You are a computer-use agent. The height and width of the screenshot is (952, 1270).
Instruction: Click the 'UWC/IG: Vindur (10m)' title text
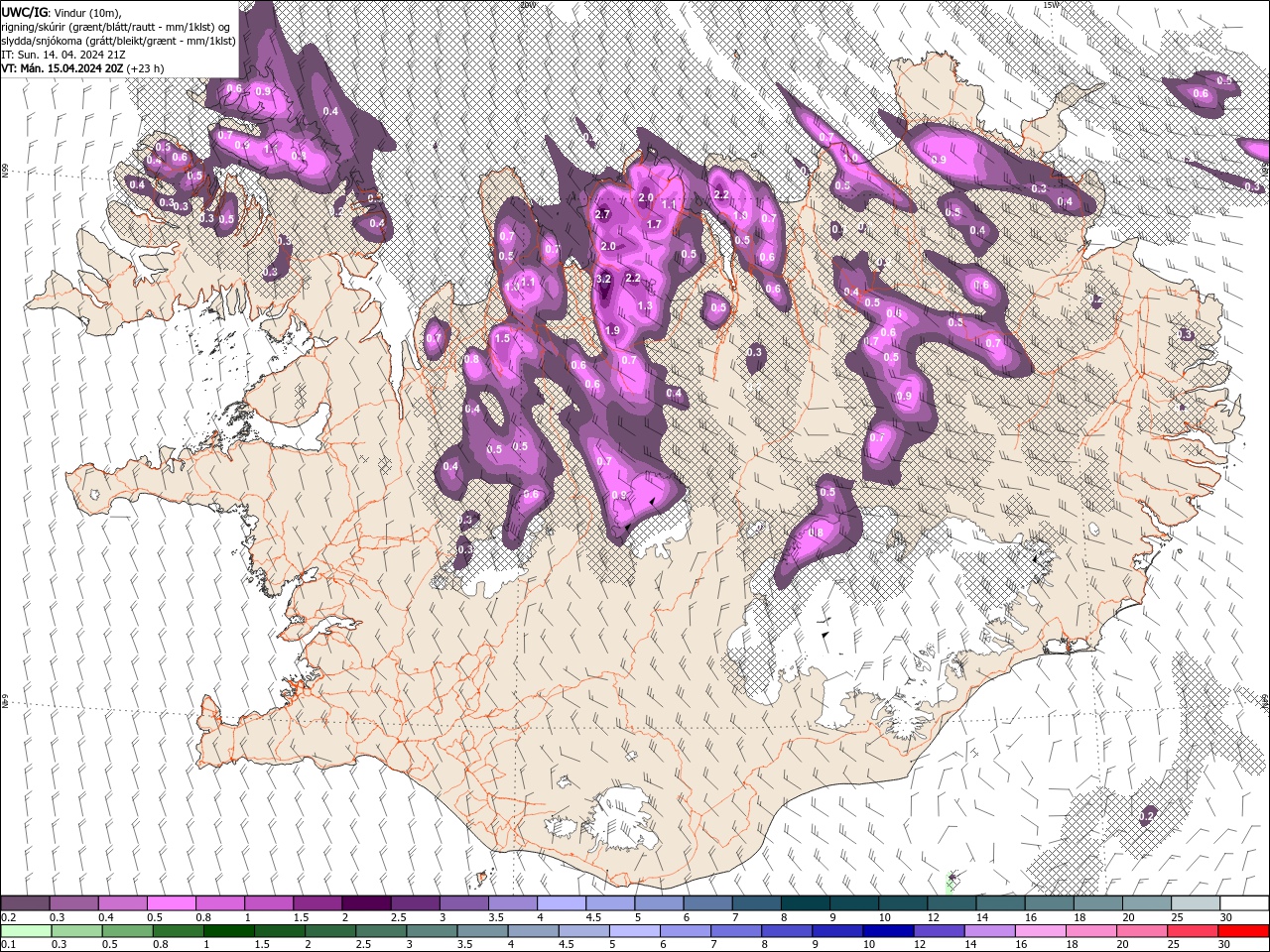(x=61, y=11)
